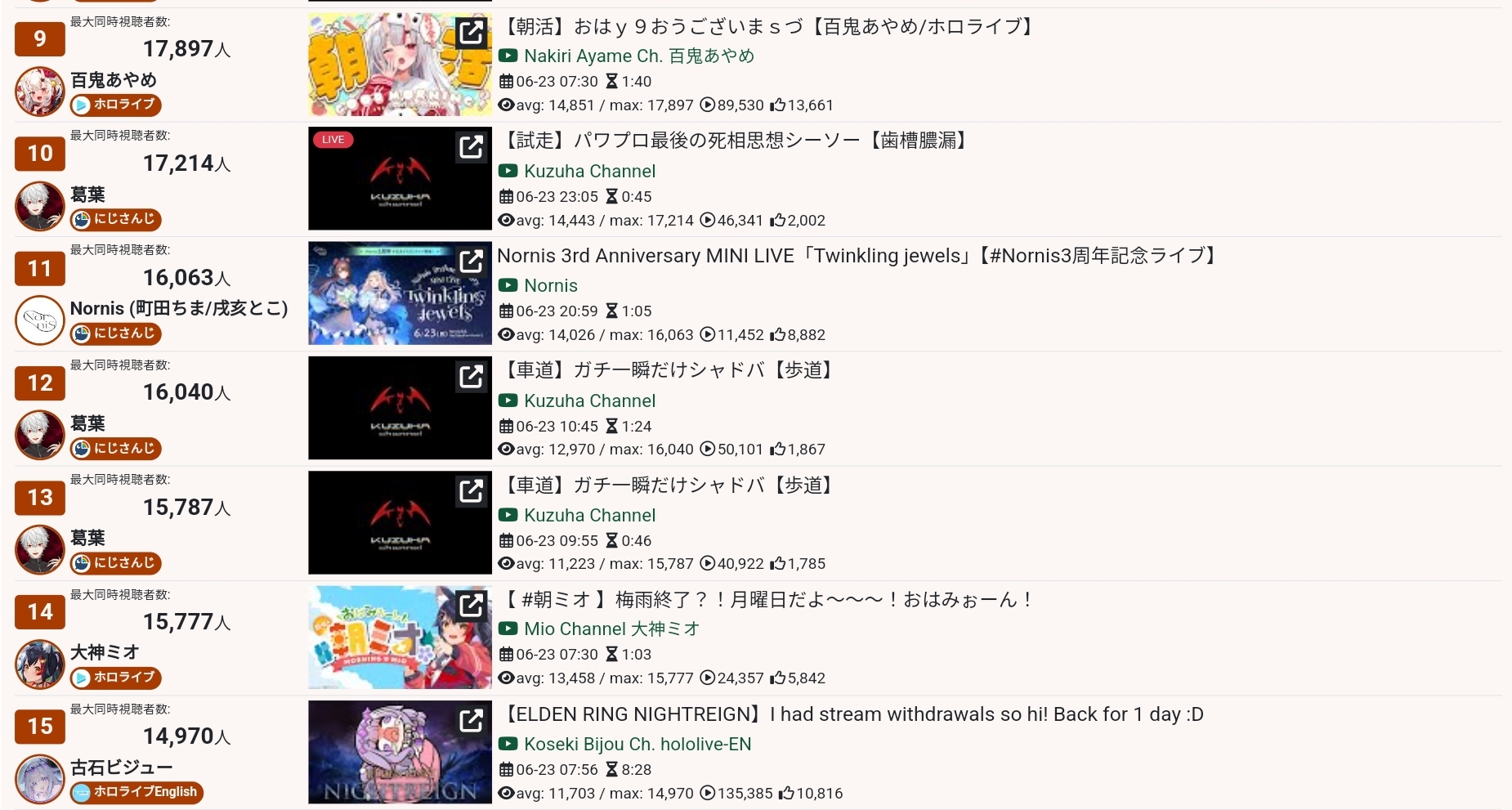Click rank 13 Kuzuha stream thumbnail
This screenshot has height=810, width=1512.
[x=400, y=522]
